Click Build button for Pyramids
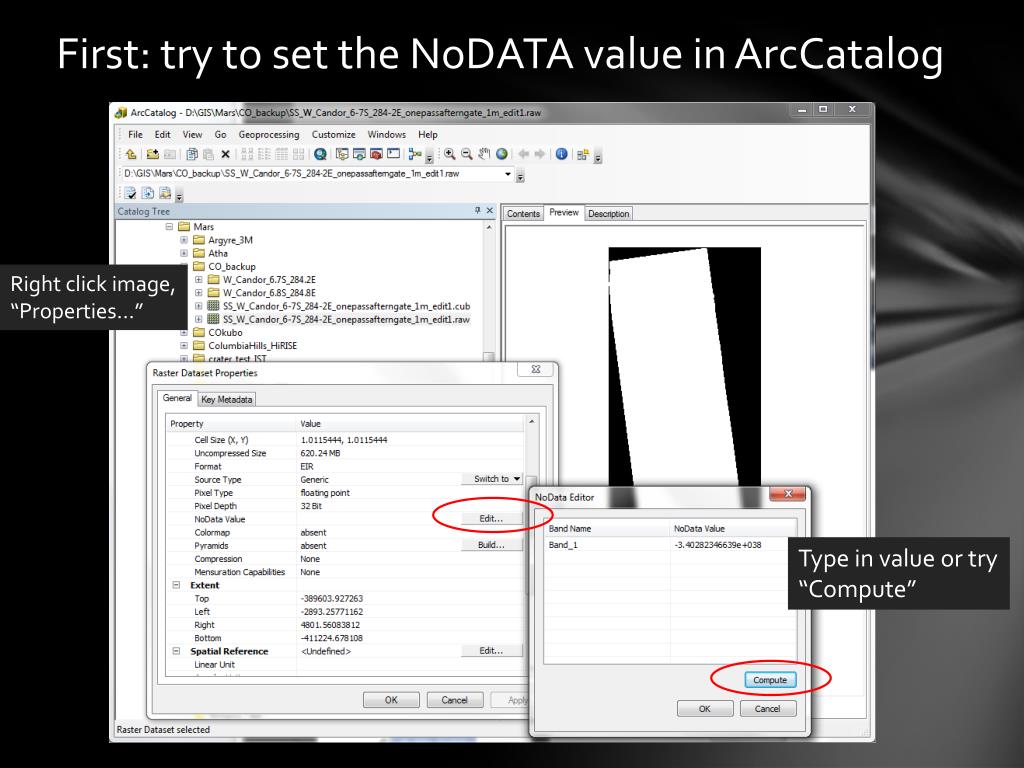 click(x=492, y=545)
